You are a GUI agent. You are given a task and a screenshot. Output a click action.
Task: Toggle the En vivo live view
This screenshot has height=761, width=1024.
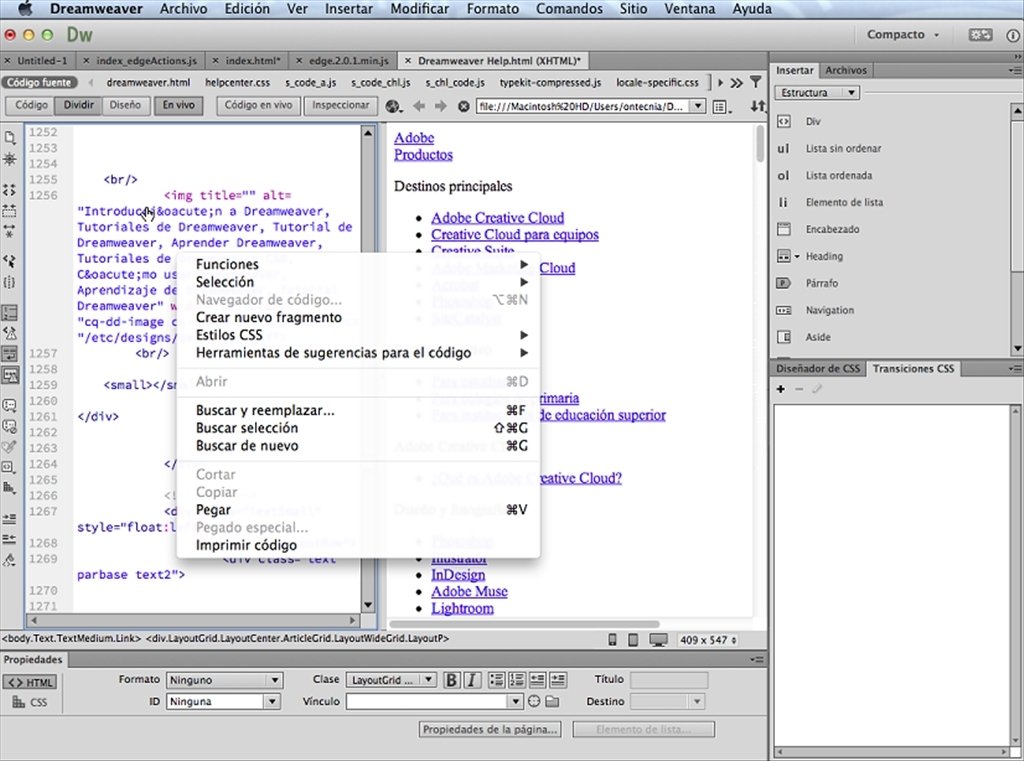(x=178, y=105)
